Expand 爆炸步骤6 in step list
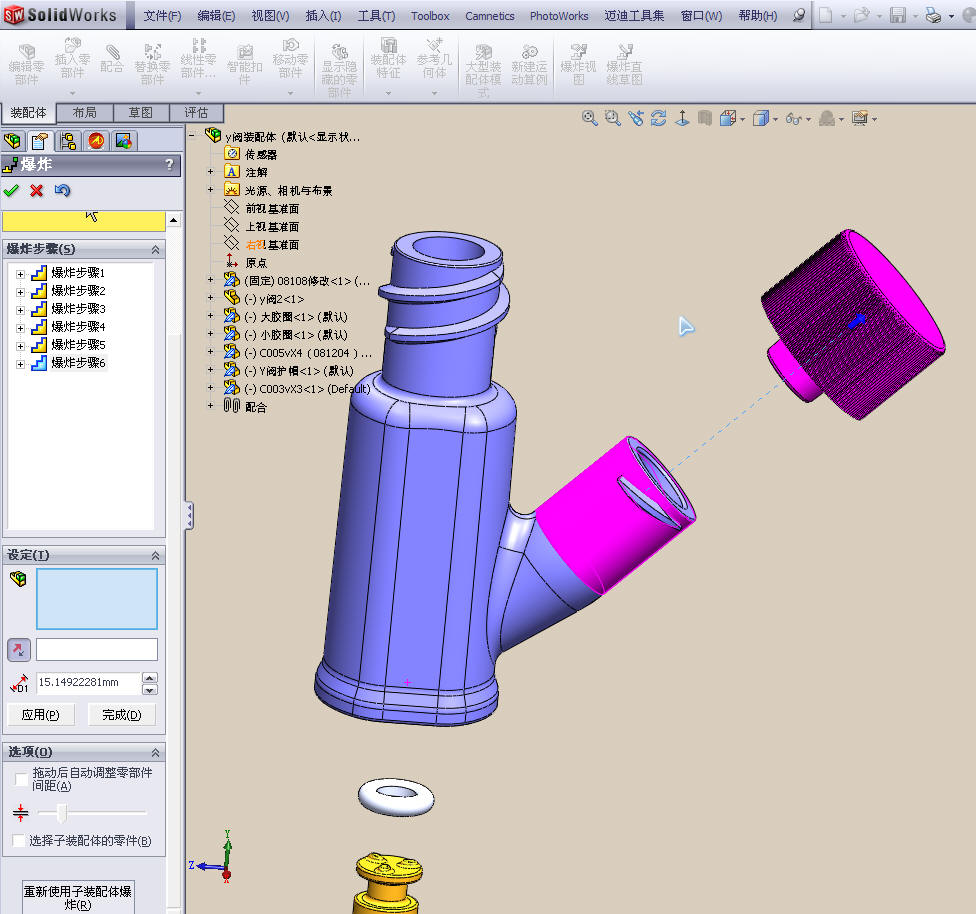The width and height of the screenshot is (976, 914). [x=21, y=364]
